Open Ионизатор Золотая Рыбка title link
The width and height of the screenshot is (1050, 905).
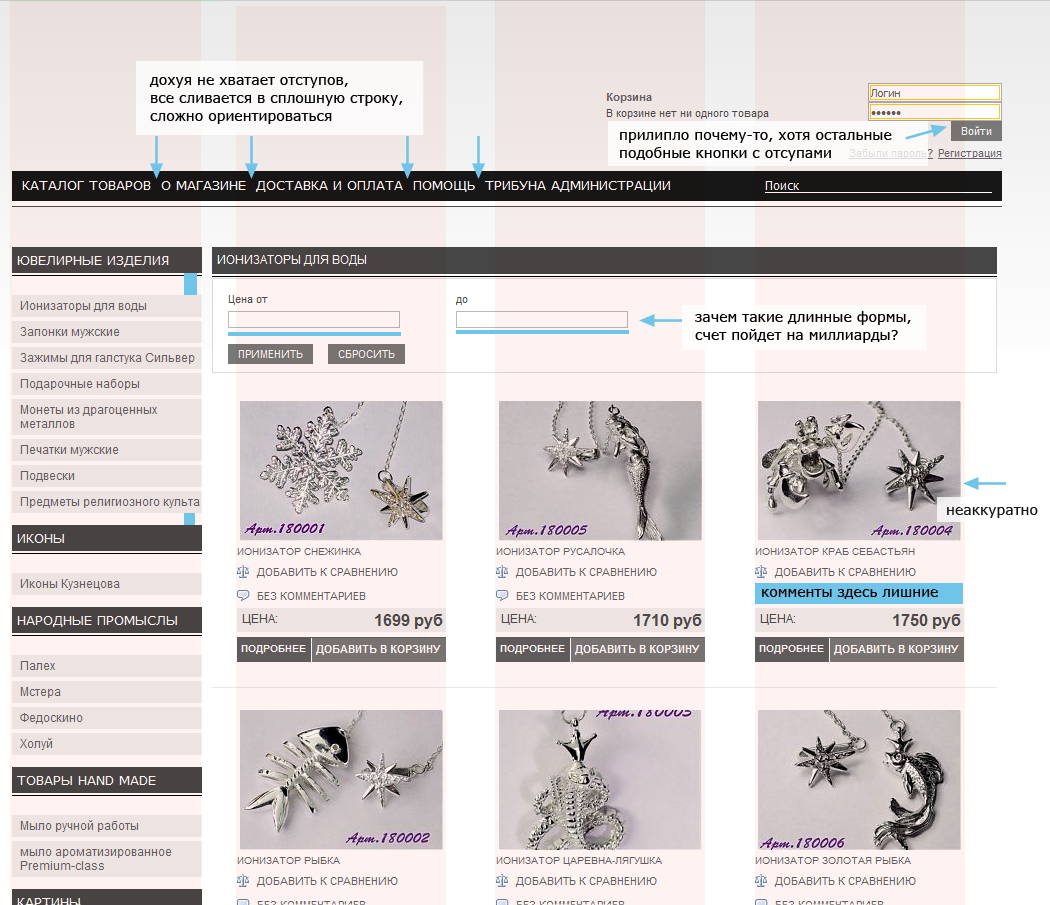(x=833, y=860)
